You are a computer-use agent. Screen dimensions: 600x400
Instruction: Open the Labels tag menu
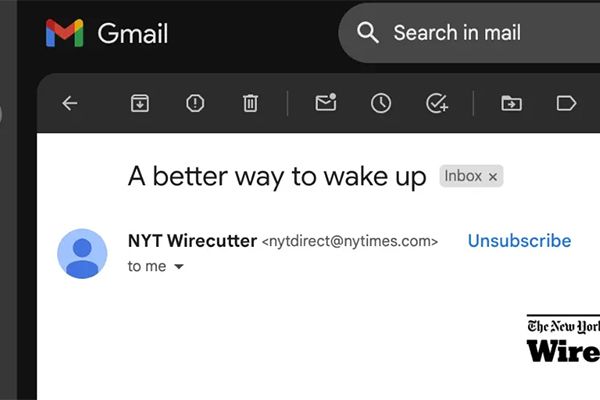(566, 103)
